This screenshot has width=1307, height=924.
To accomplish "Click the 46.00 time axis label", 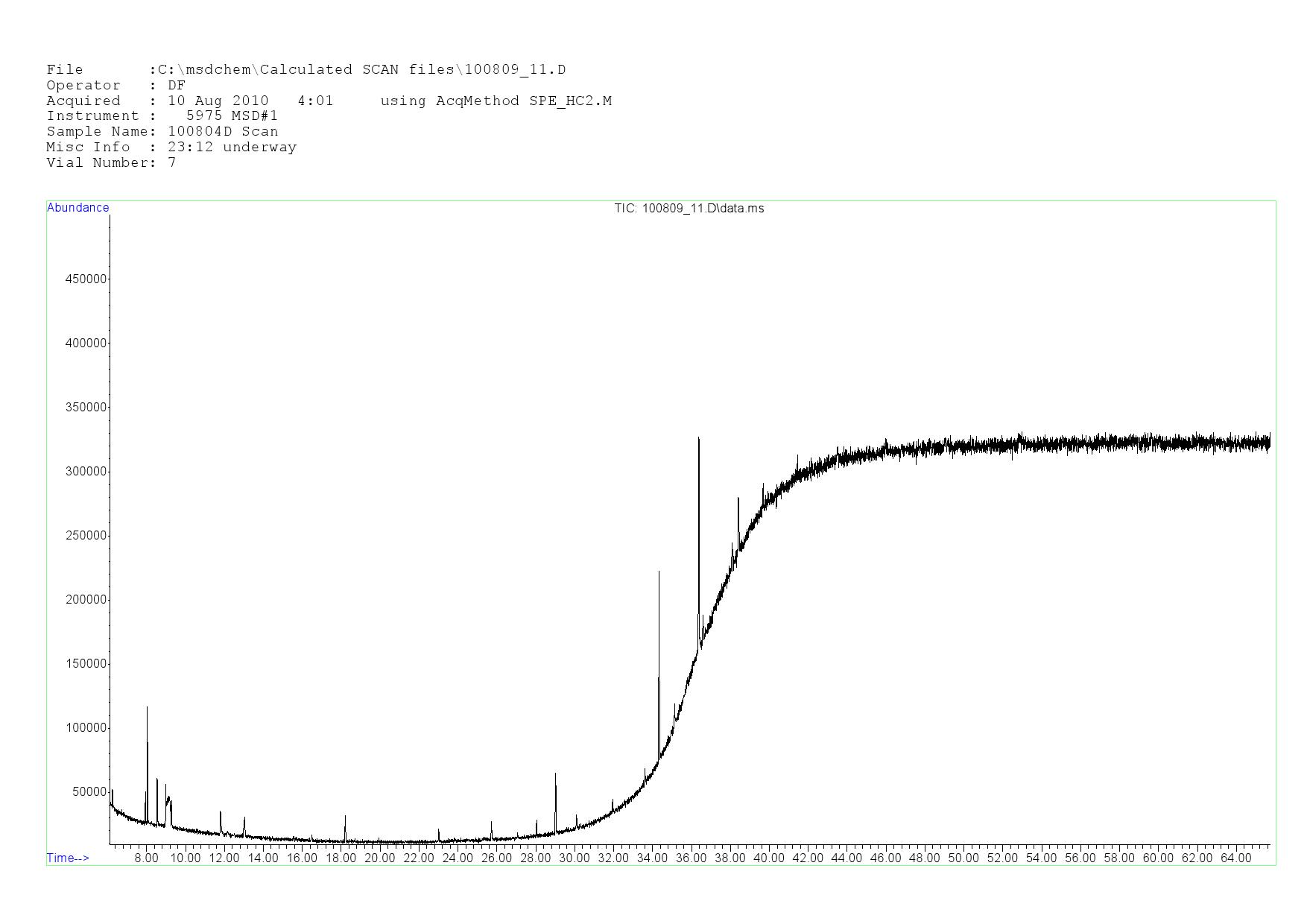I will 885,858.
